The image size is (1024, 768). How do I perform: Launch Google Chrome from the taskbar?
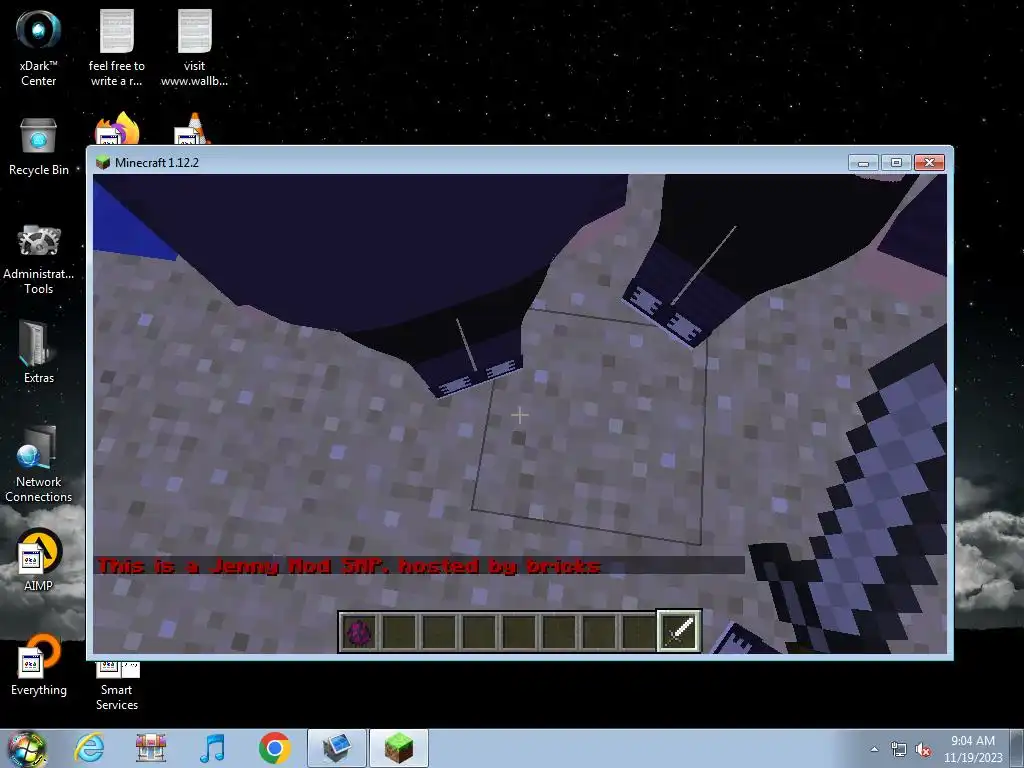[x=274, y=748]
